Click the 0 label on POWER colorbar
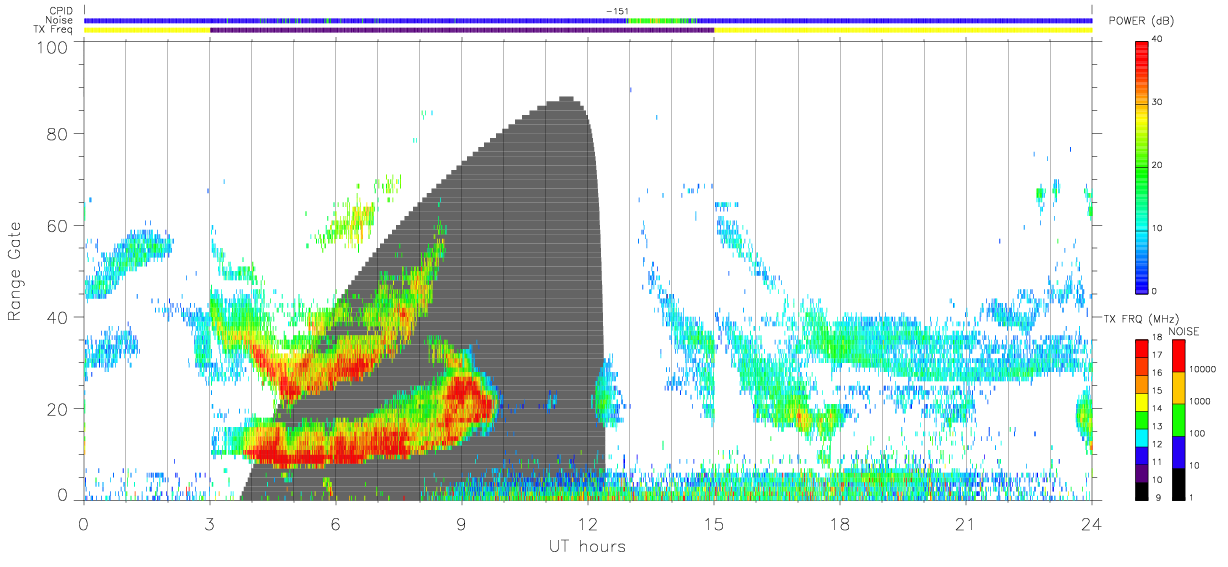 tap(1154, 291)
